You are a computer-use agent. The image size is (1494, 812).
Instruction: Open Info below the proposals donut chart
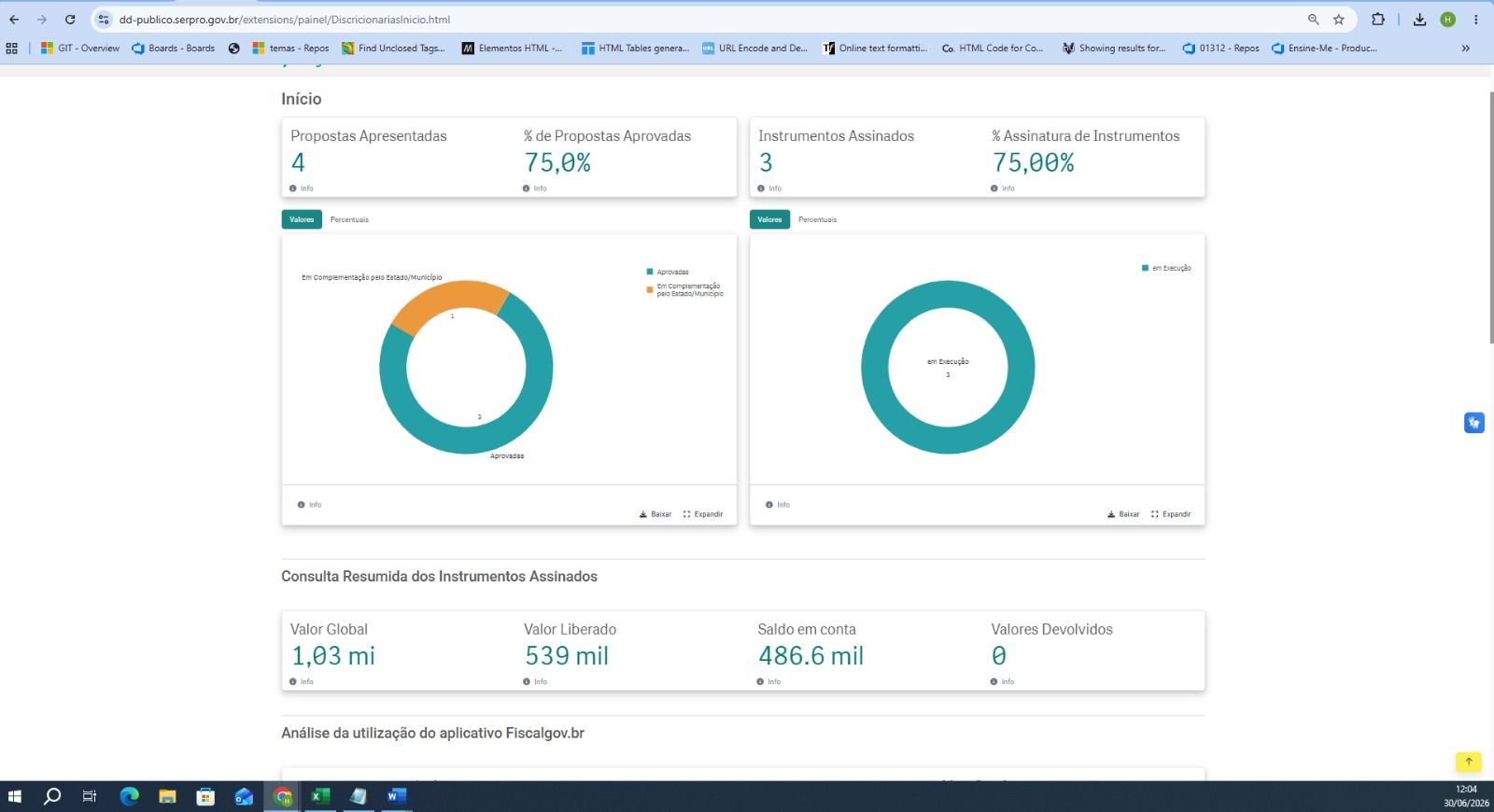tap(309, 505)
